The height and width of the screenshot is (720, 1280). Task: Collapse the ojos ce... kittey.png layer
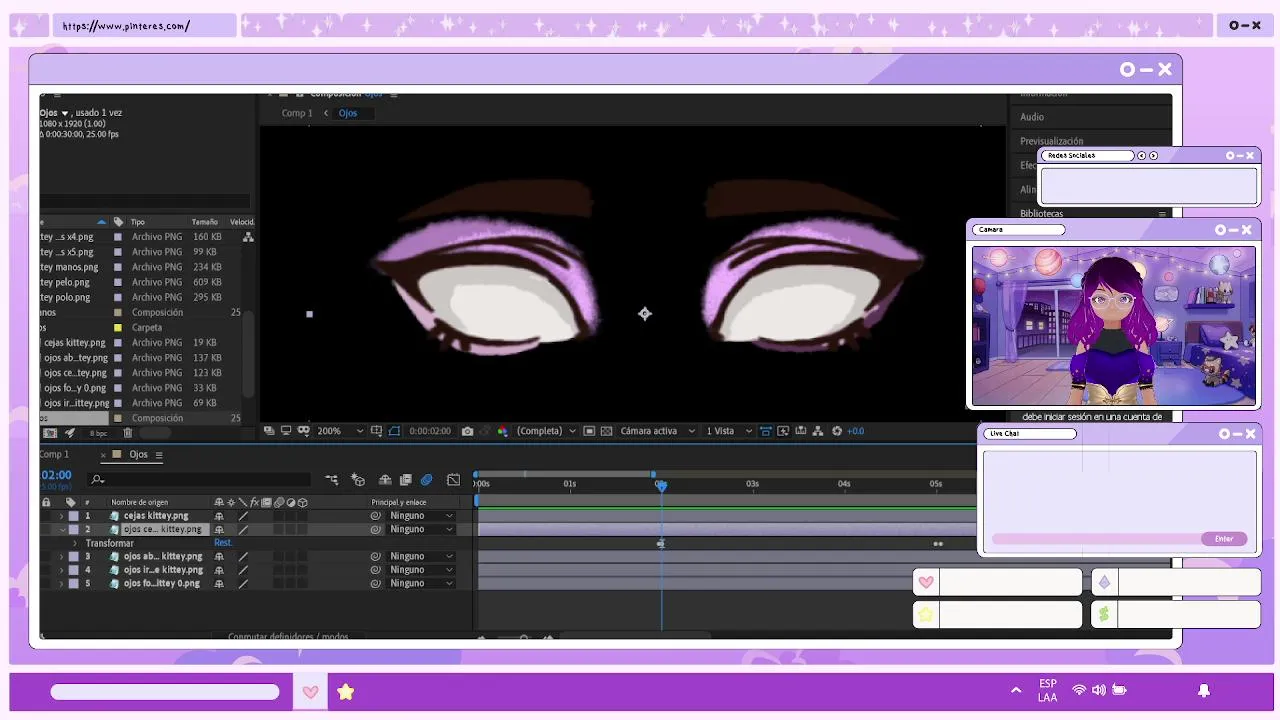[x=62, y=529]
